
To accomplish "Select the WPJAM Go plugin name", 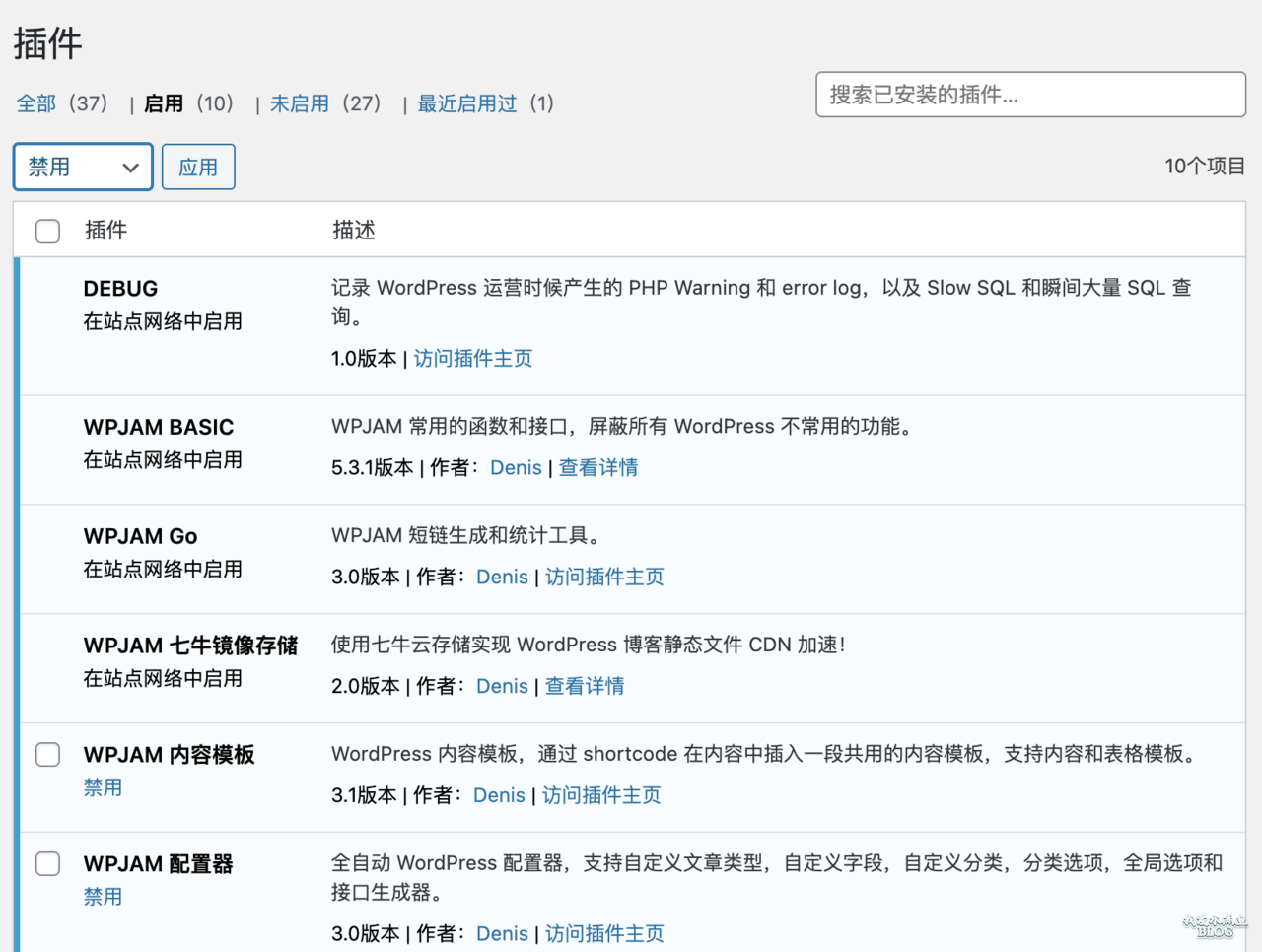I will [140, 536].
